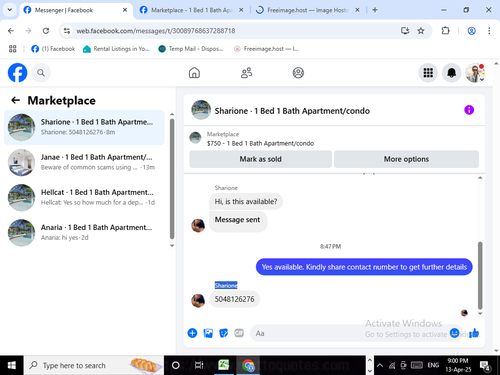Screen dimensions: 500x375
Task: Show hidden system tray icons
Action: point(380,365)
